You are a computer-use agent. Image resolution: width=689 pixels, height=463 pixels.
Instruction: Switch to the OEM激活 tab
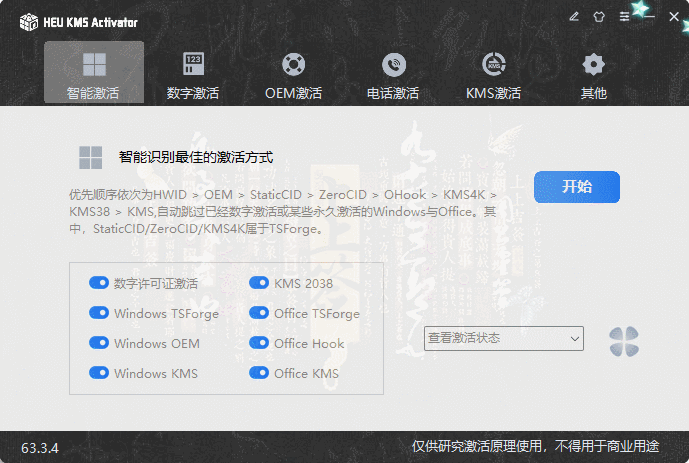tap(294, 72)
